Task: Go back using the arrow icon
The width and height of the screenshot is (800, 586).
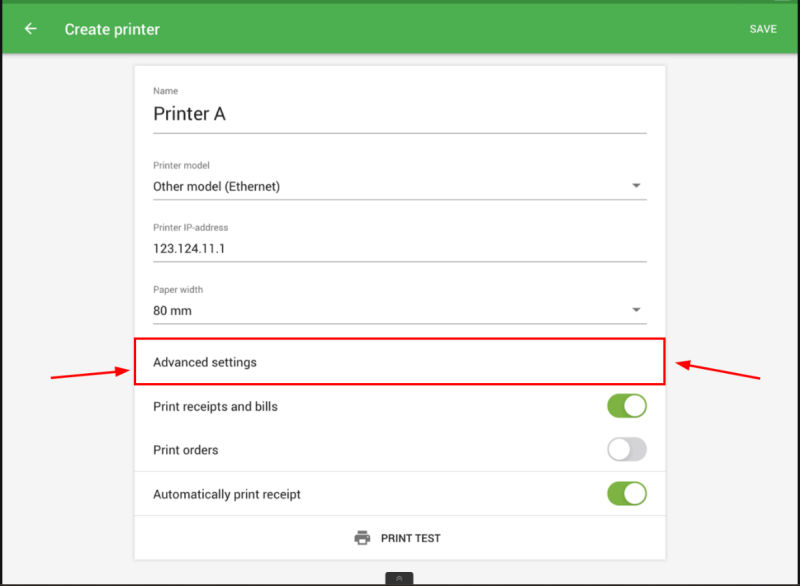Action: coord(31,29)
